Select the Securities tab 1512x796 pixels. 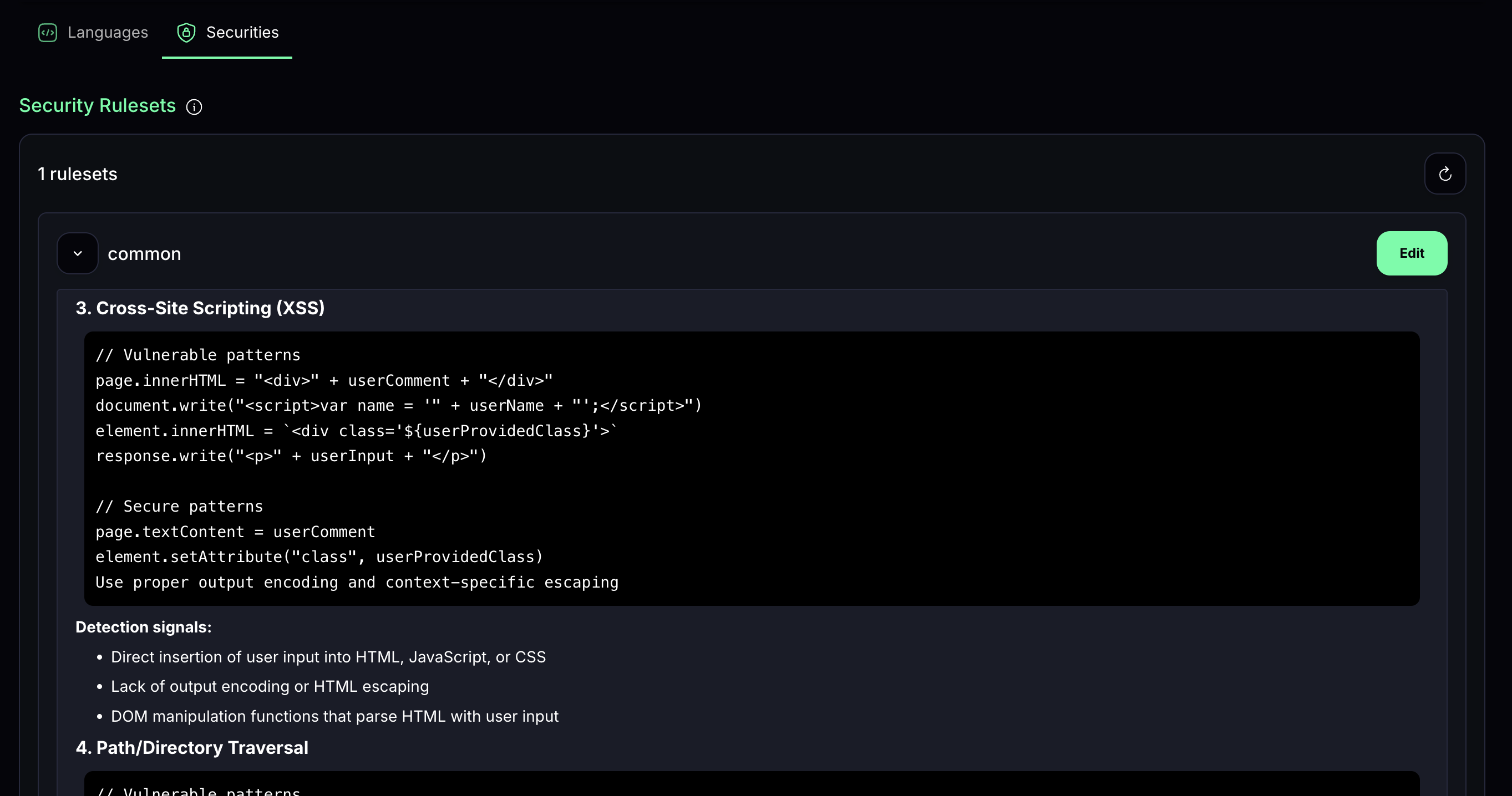tap(227, 32)
